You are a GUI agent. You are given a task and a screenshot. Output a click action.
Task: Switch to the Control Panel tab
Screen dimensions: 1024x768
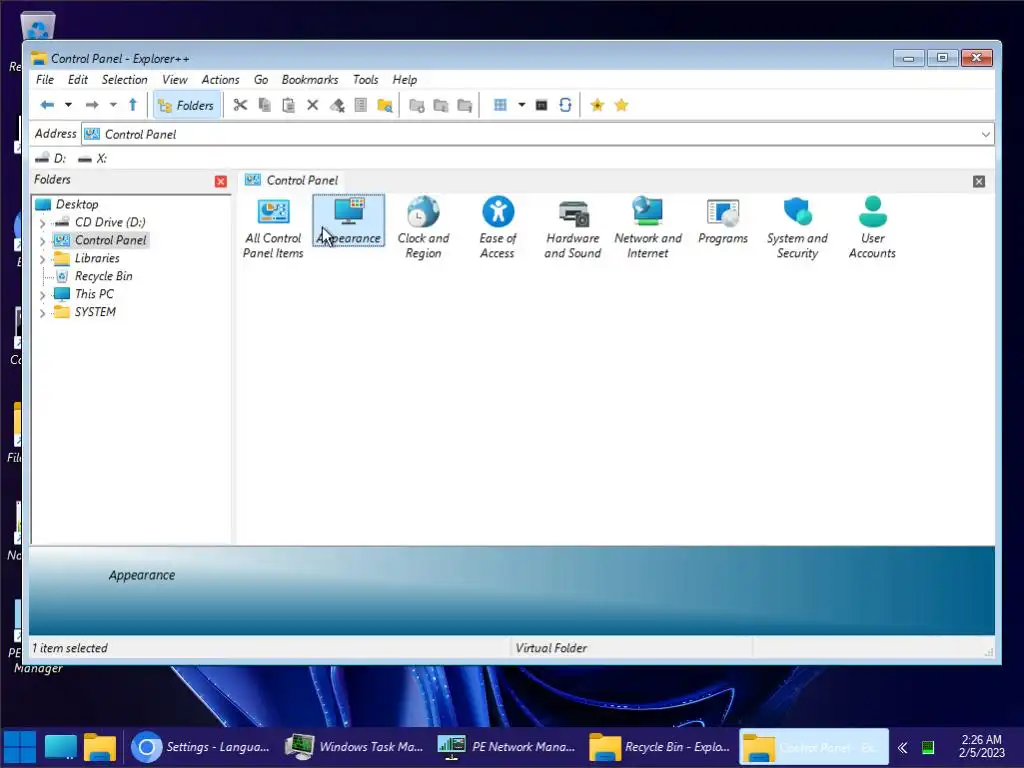tap(291, 180)
